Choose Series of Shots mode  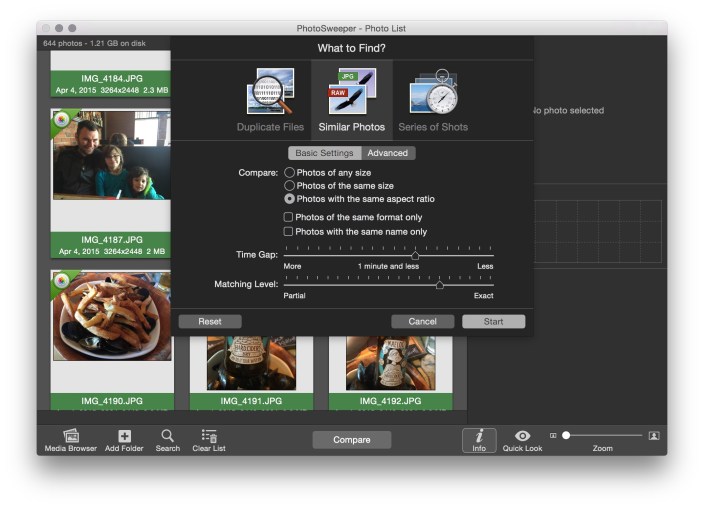433,98
